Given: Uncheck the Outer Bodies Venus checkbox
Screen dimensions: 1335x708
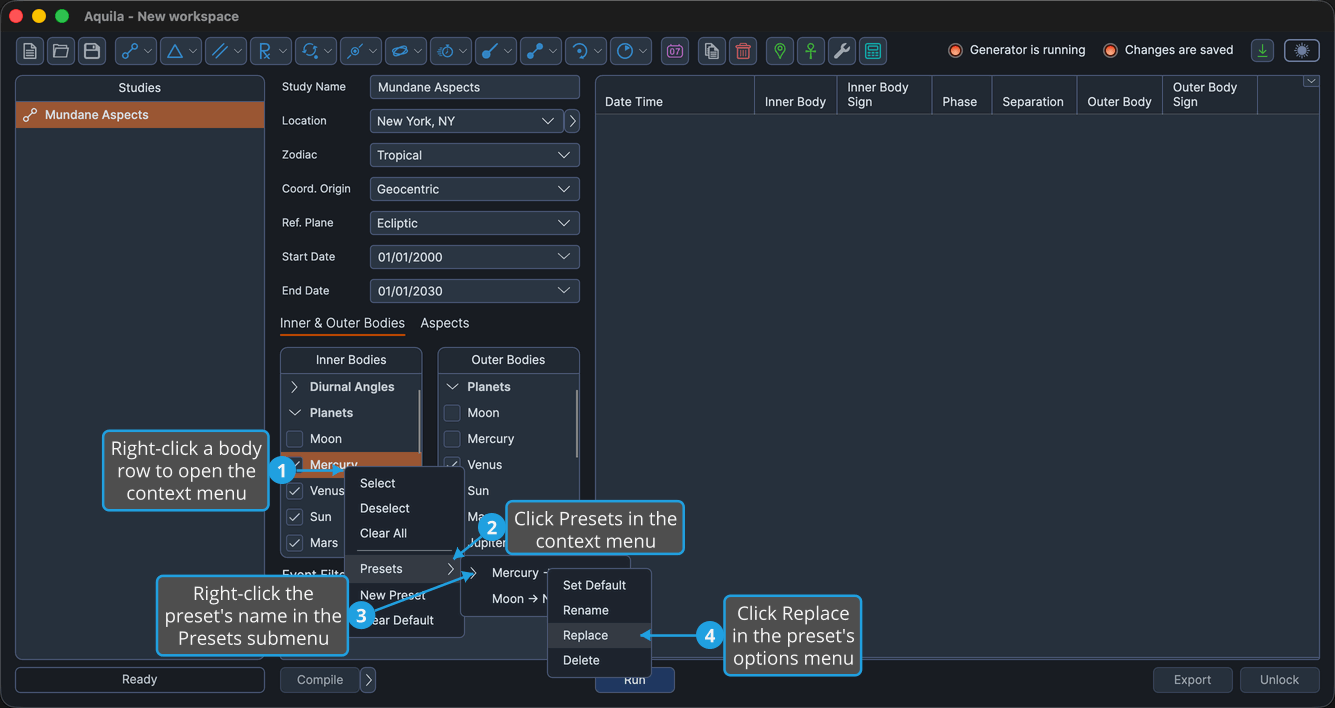Looking at the screenshot, I should [x=452, y=465].
